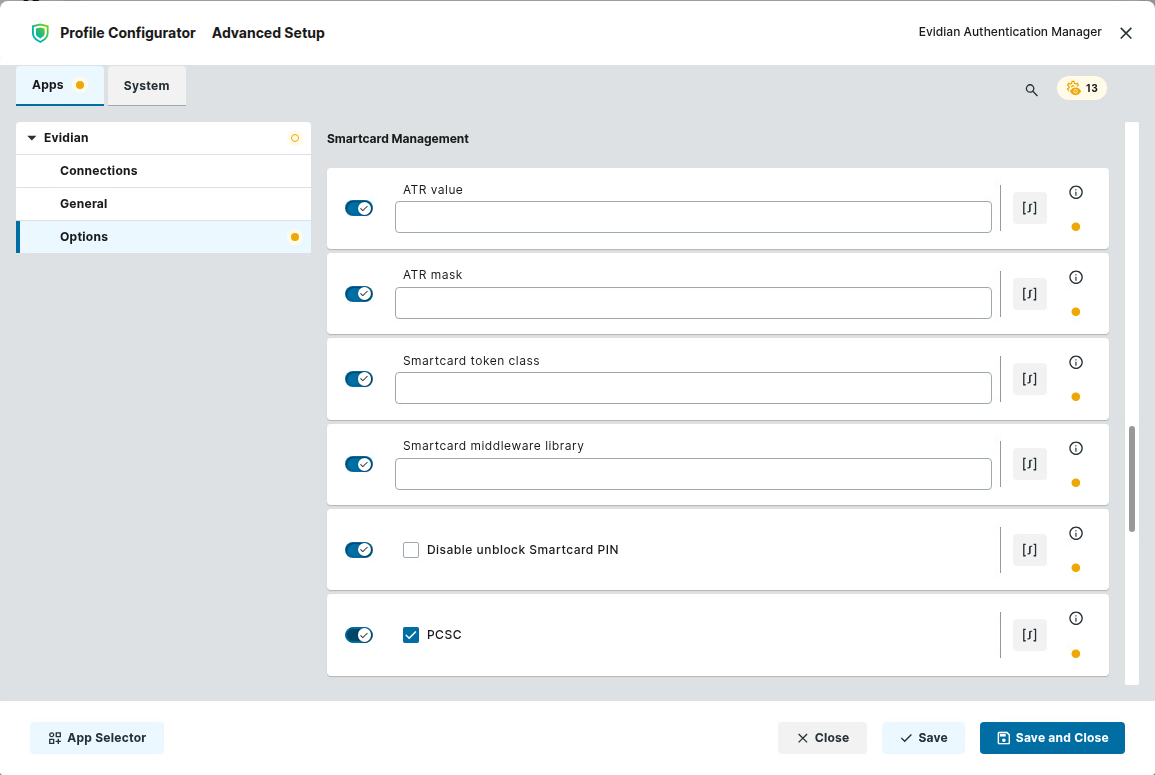Image resolution: width=1155 pixels, height=775 pixels.
Task: Click the orange modified dot for ATR mask
Action: [x=1075, y=312]
